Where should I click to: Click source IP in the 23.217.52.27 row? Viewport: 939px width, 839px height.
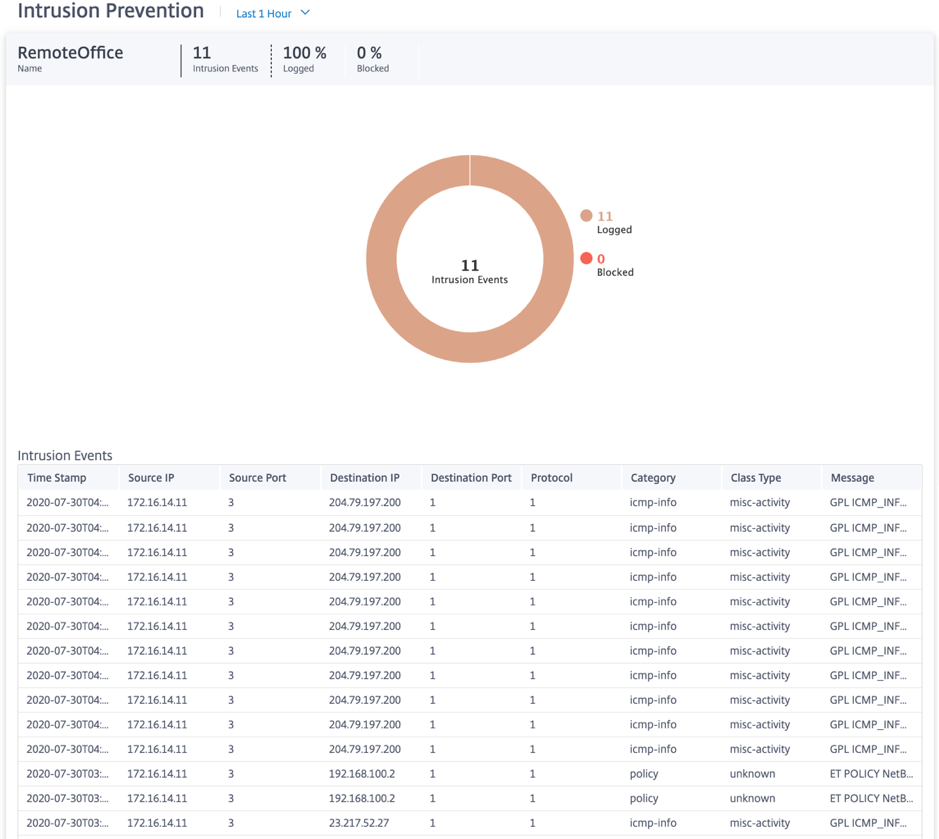coord(157,823)
